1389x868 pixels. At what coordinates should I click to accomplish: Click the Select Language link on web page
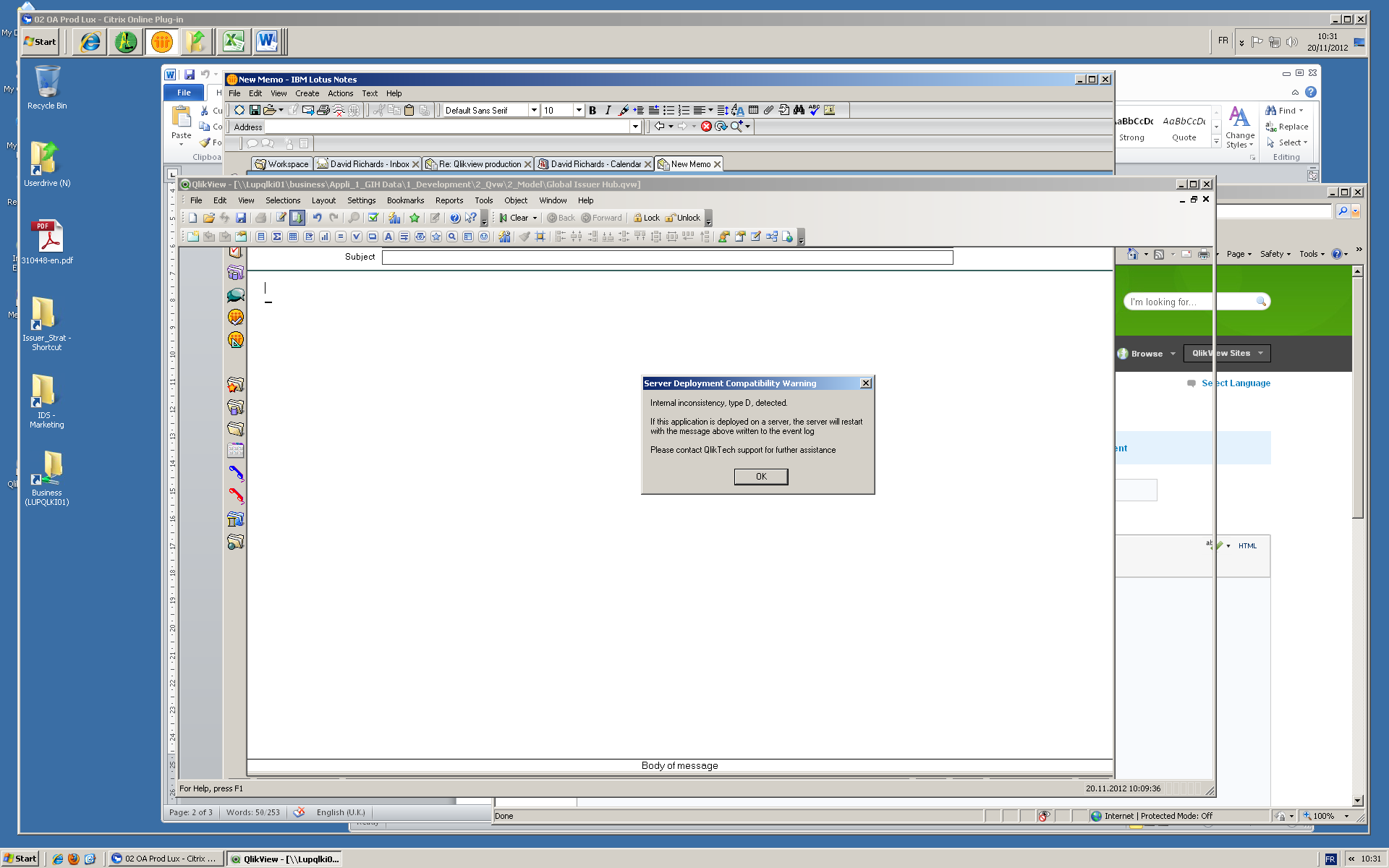coord(1236,383)
